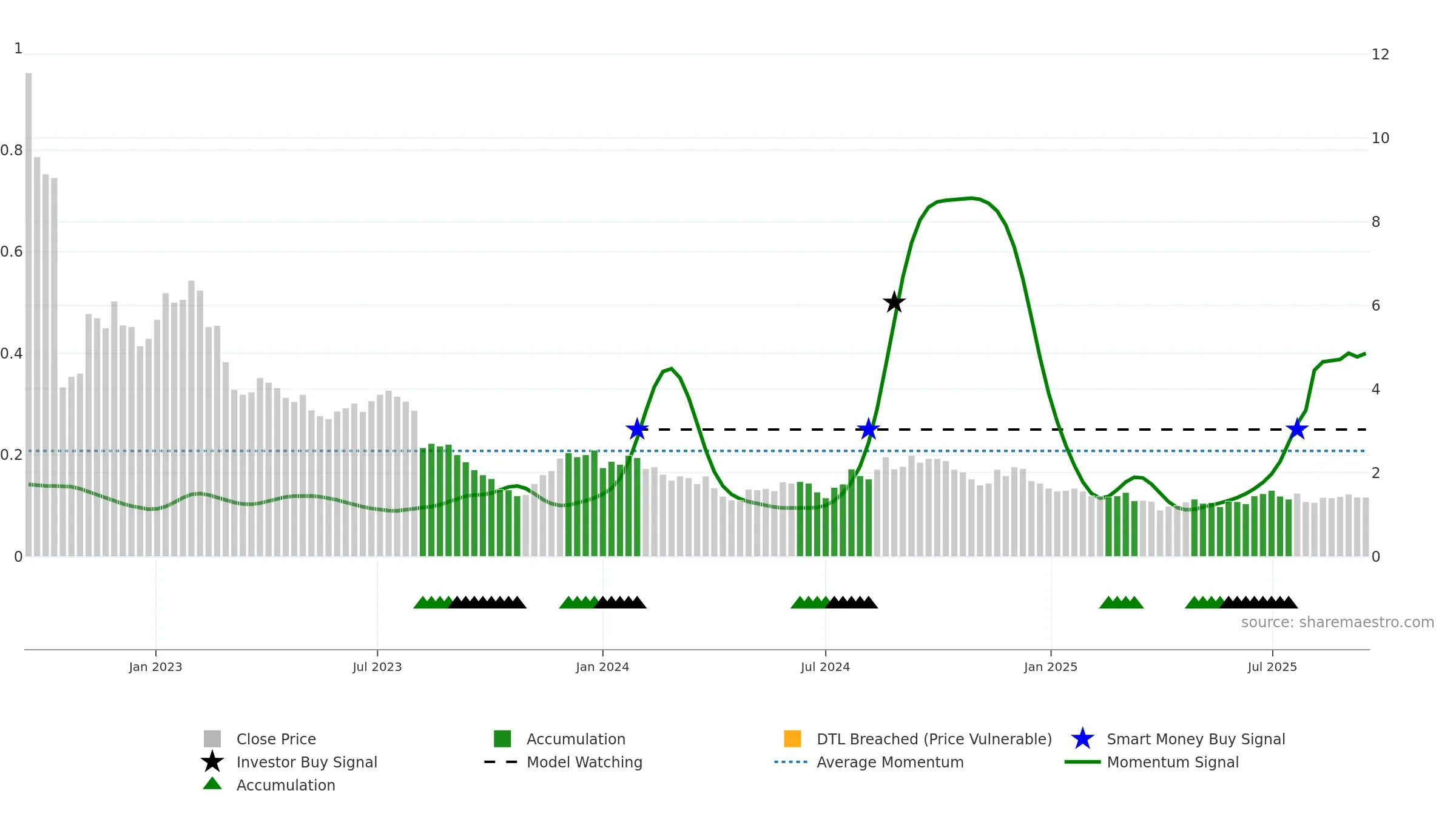Click the Investor Buy Signal legend star
1456x819 pixels.
click(x=212, y=762)
